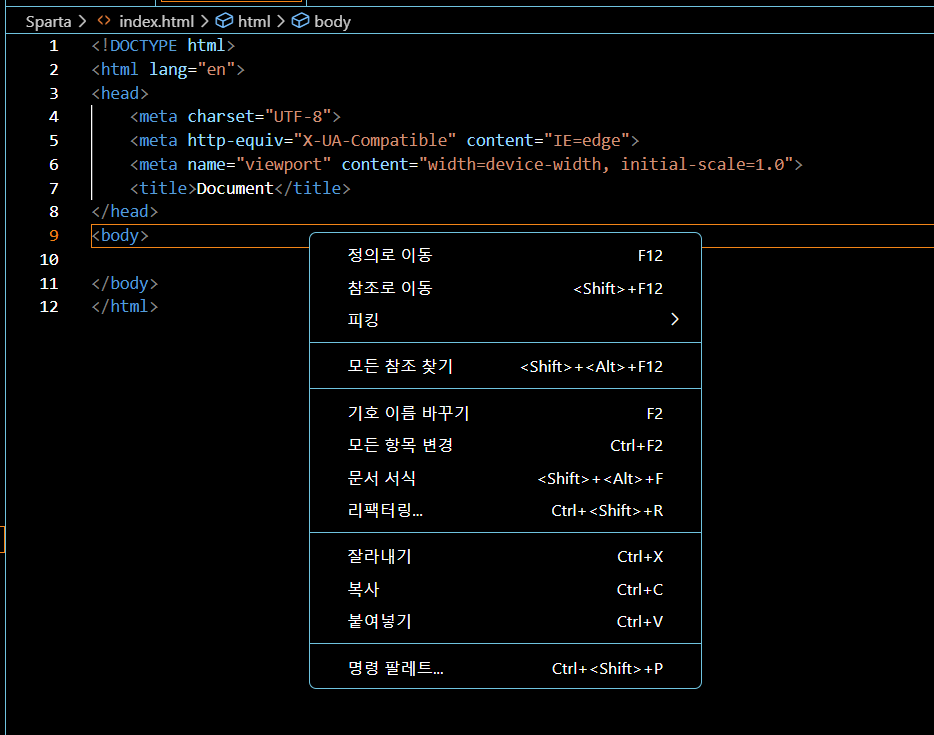Screen dimensions: 934x735
Task: Select 모든 참조 찾기 menu entry
Action: (505, 366)
